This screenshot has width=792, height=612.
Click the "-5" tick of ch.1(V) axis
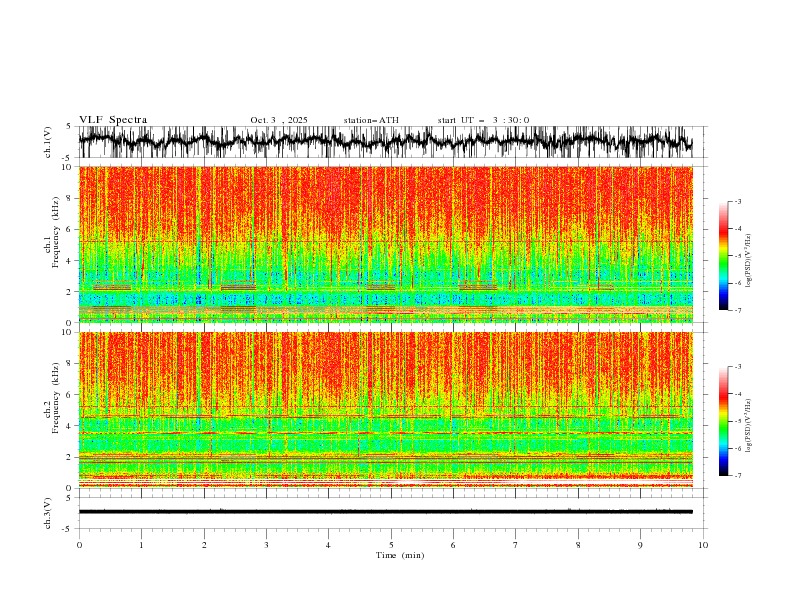68,158
